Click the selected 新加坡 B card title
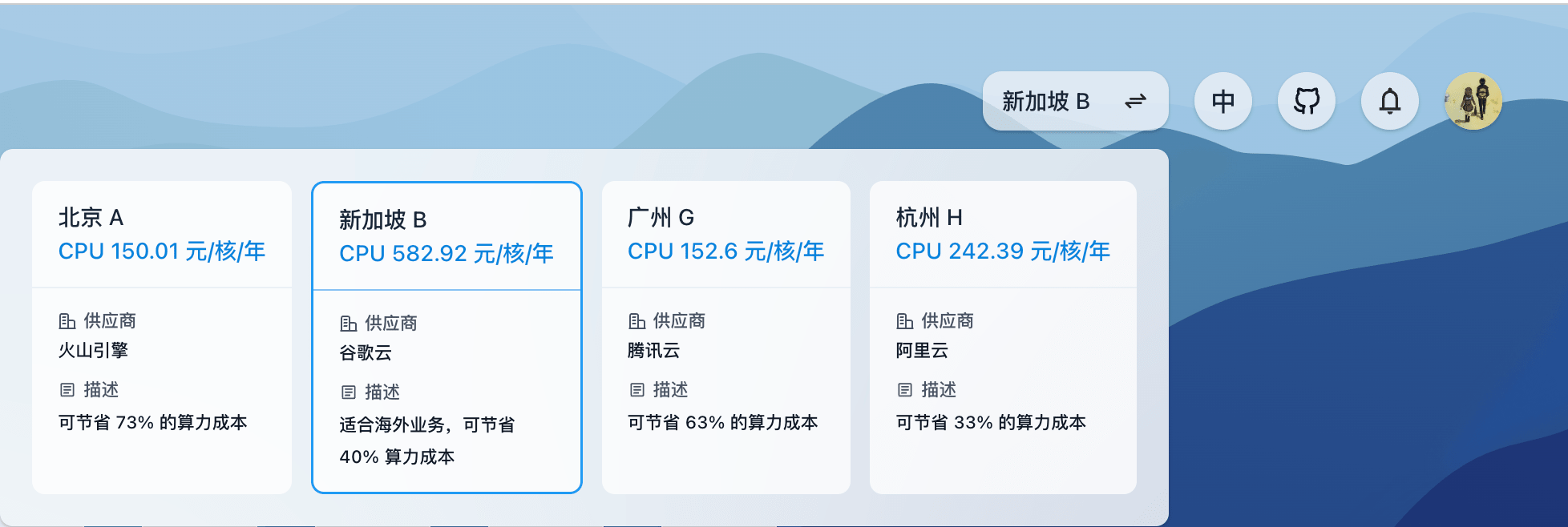1568x527 pixels. [x=382, y=219]
